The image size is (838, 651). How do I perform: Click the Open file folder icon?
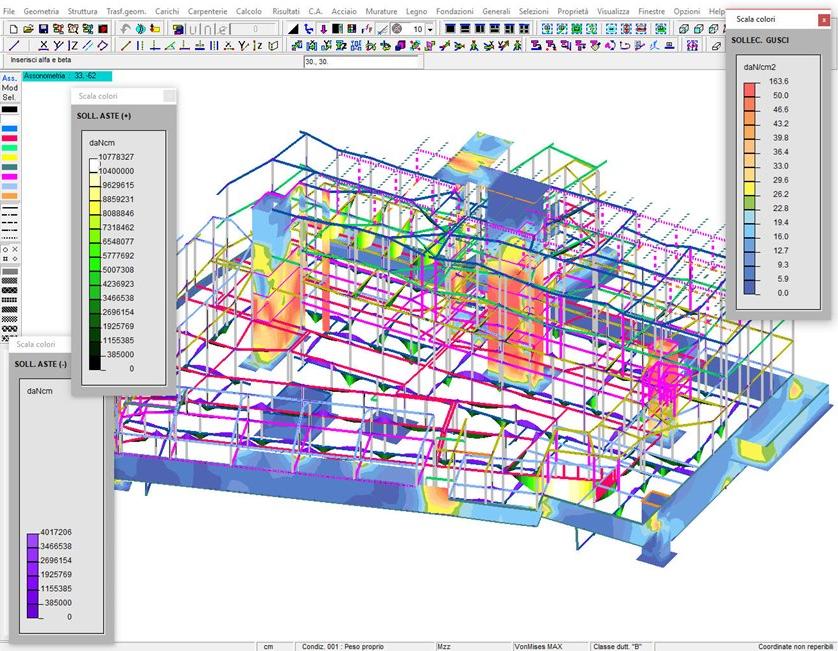[29, 29]
